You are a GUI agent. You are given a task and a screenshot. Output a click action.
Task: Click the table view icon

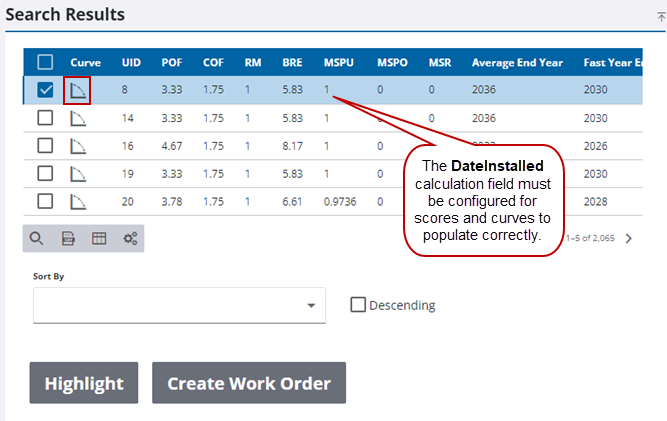pyautogui.click(x=99, y=239)
